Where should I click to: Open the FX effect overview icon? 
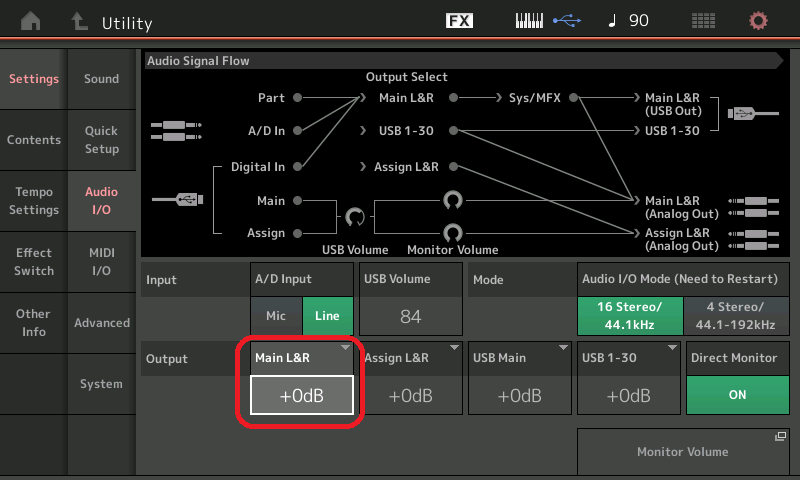coord(459,21)
